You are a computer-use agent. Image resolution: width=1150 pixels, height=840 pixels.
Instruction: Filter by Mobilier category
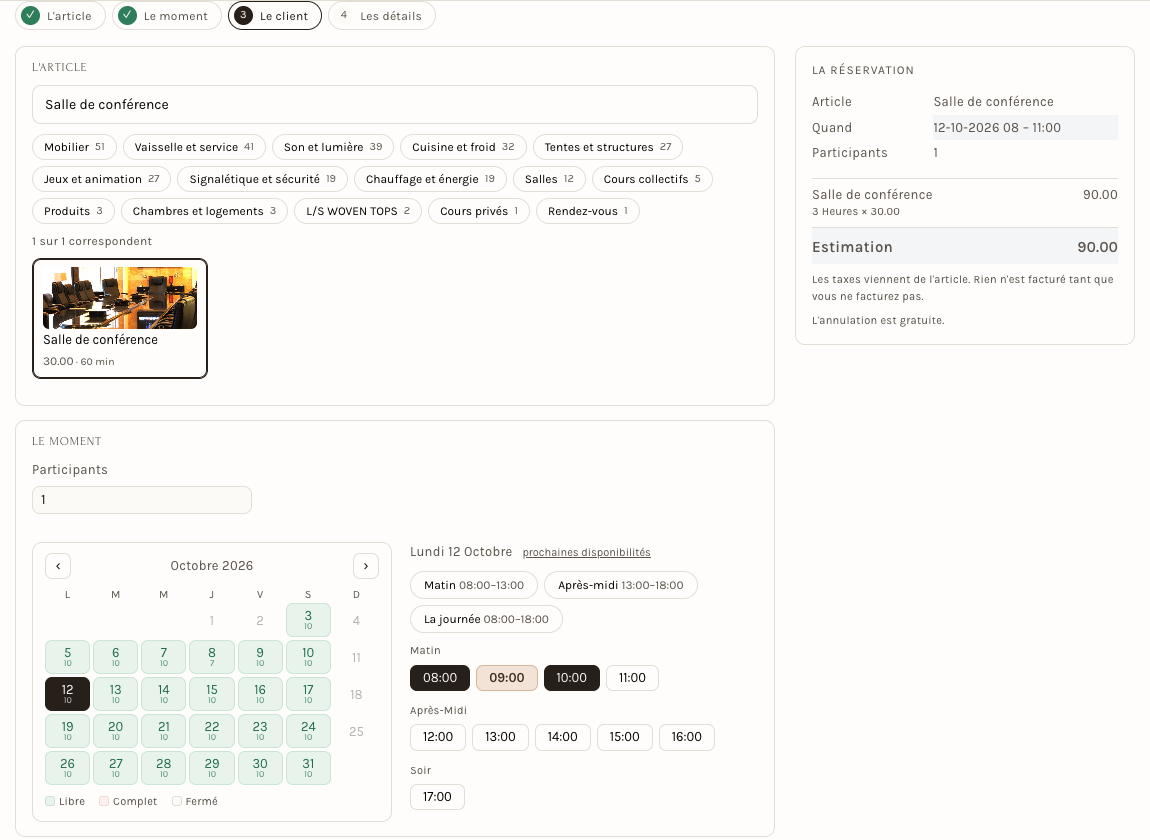[74, 147]
